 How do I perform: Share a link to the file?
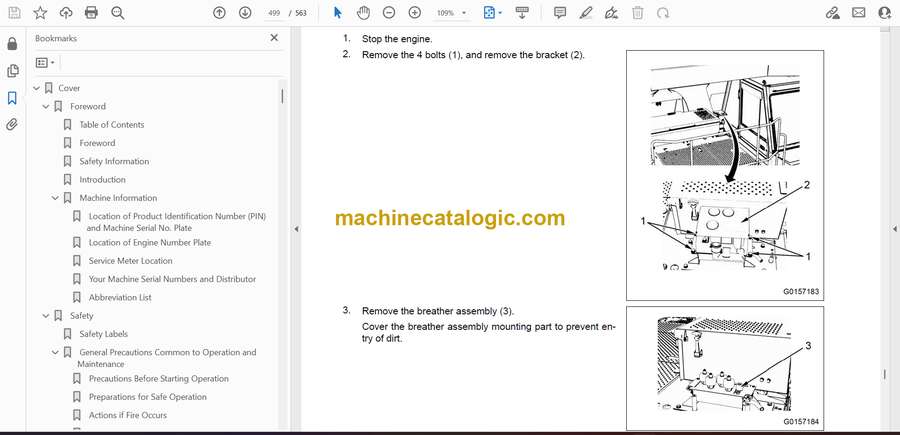(x=833, y=13)
